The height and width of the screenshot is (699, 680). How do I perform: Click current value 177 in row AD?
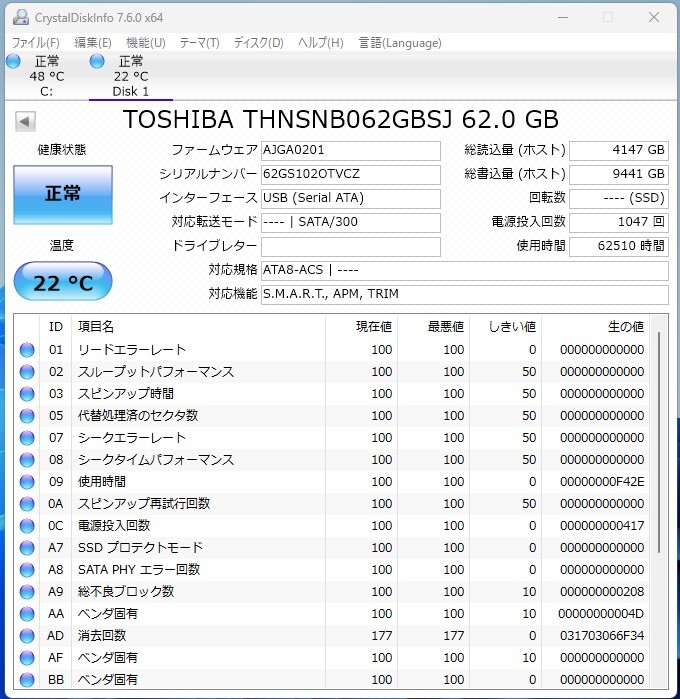382,636
